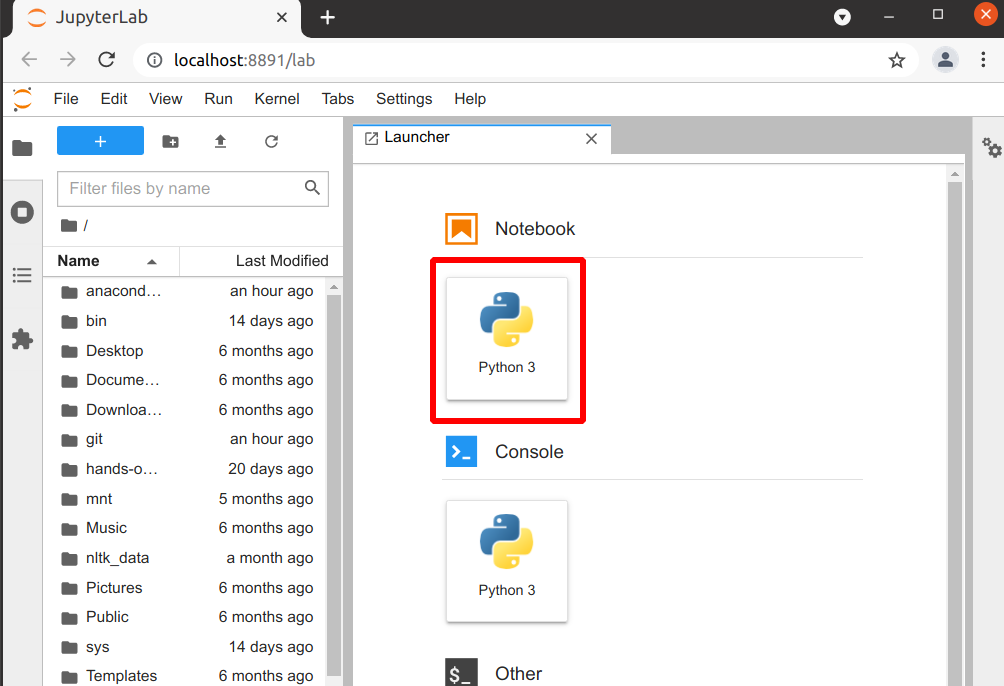Screen dimensions: 1004x686
Task: Reload the browser page
Action: click(x=106, y=60)
